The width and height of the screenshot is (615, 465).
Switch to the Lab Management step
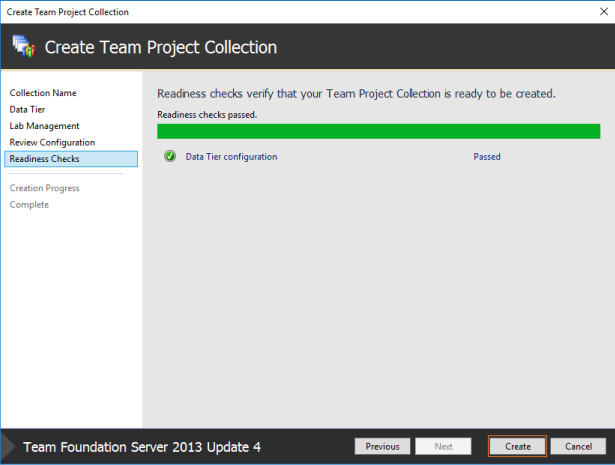click(x=44, y=126)
